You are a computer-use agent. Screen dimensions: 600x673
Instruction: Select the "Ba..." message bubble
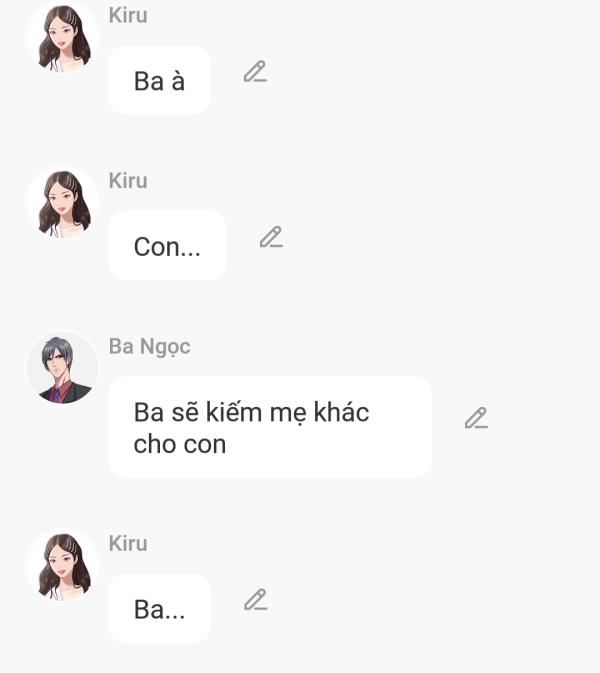(159, 608)
